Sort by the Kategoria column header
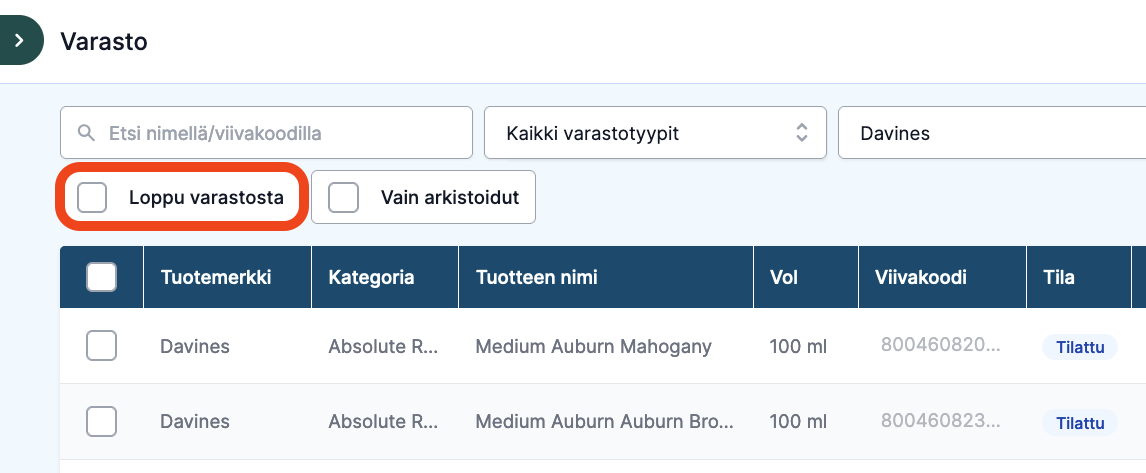The height and width of the screenshot is (473, 1146). (x=371, y=277)
